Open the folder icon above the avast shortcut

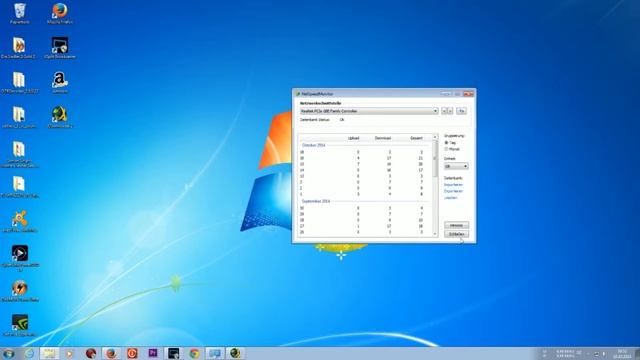pyautogui.click(x=19, y=187)
